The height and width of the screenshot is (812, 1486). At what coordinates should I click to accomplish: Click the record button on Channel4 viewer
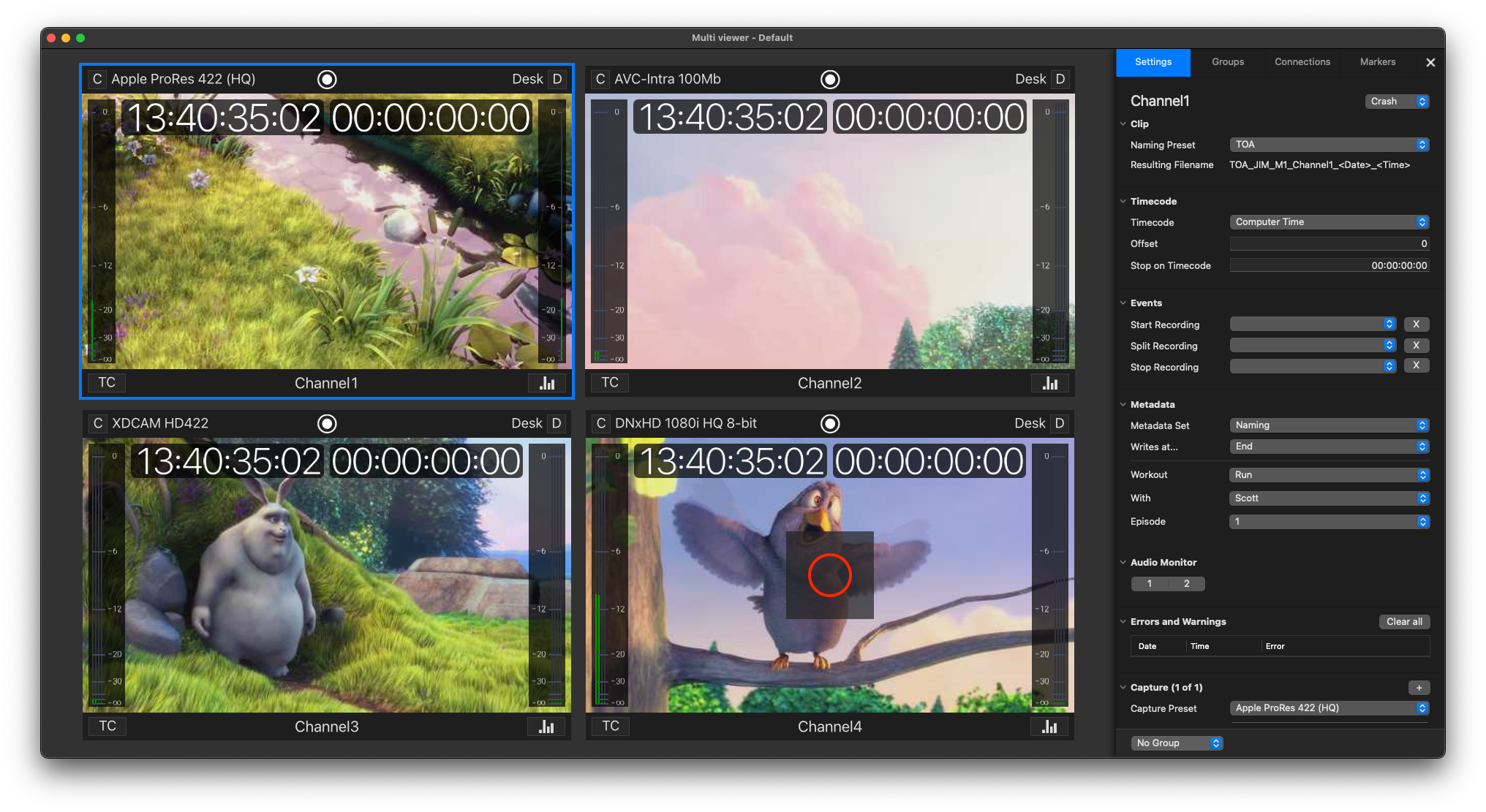pos(830,423)
